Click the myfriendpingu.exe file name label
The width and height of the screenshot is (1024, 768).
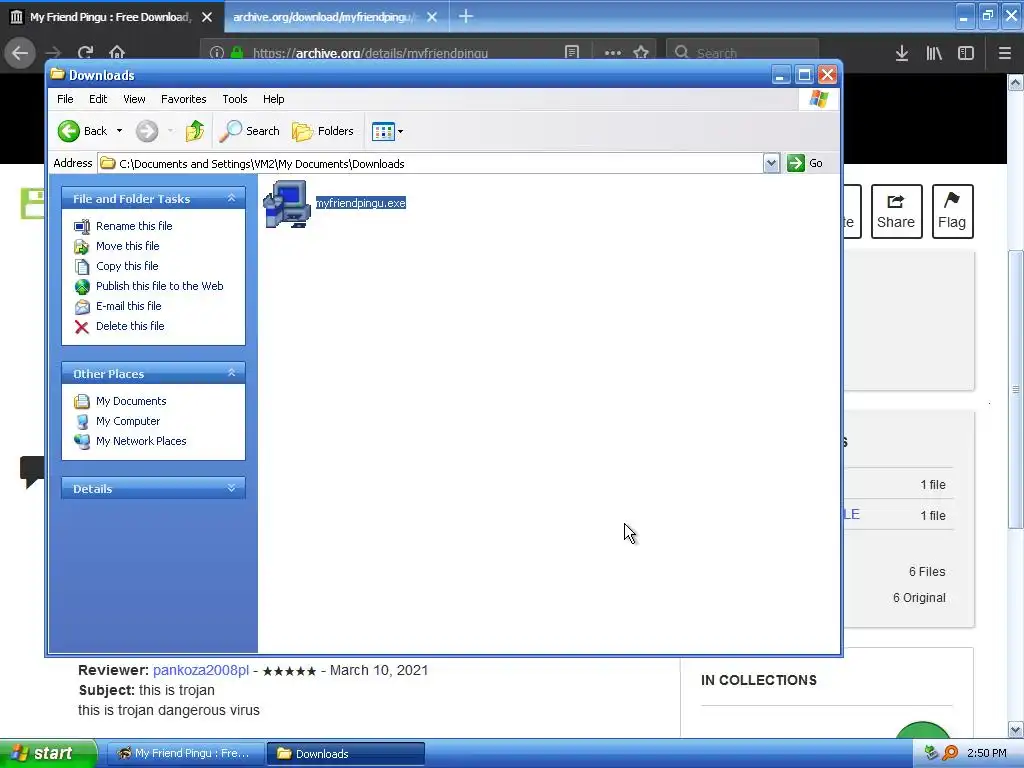[x=360, y=203]
